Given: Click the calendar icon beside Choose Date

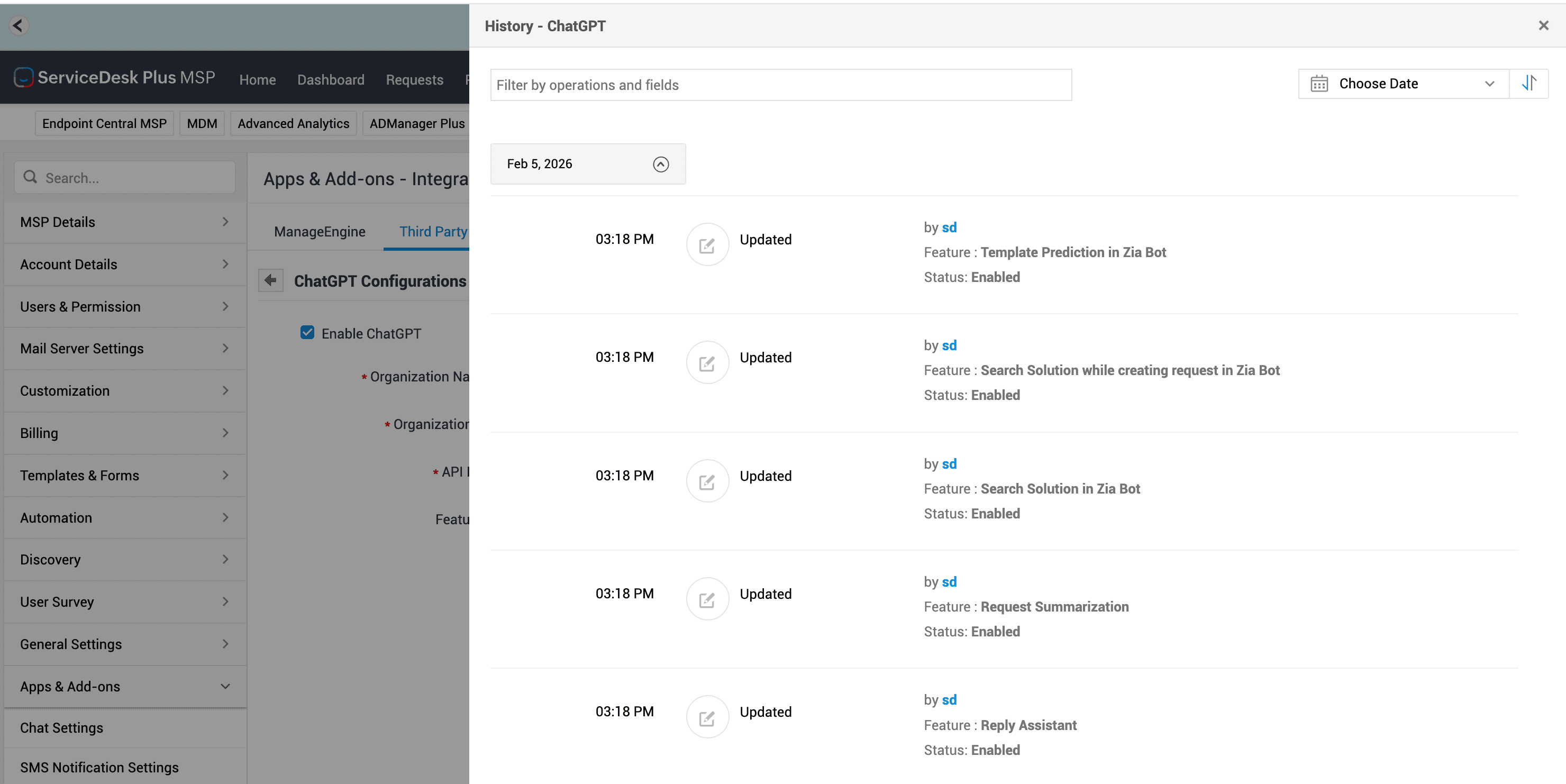Looking at the screenshot, I should pos(1318,84).
